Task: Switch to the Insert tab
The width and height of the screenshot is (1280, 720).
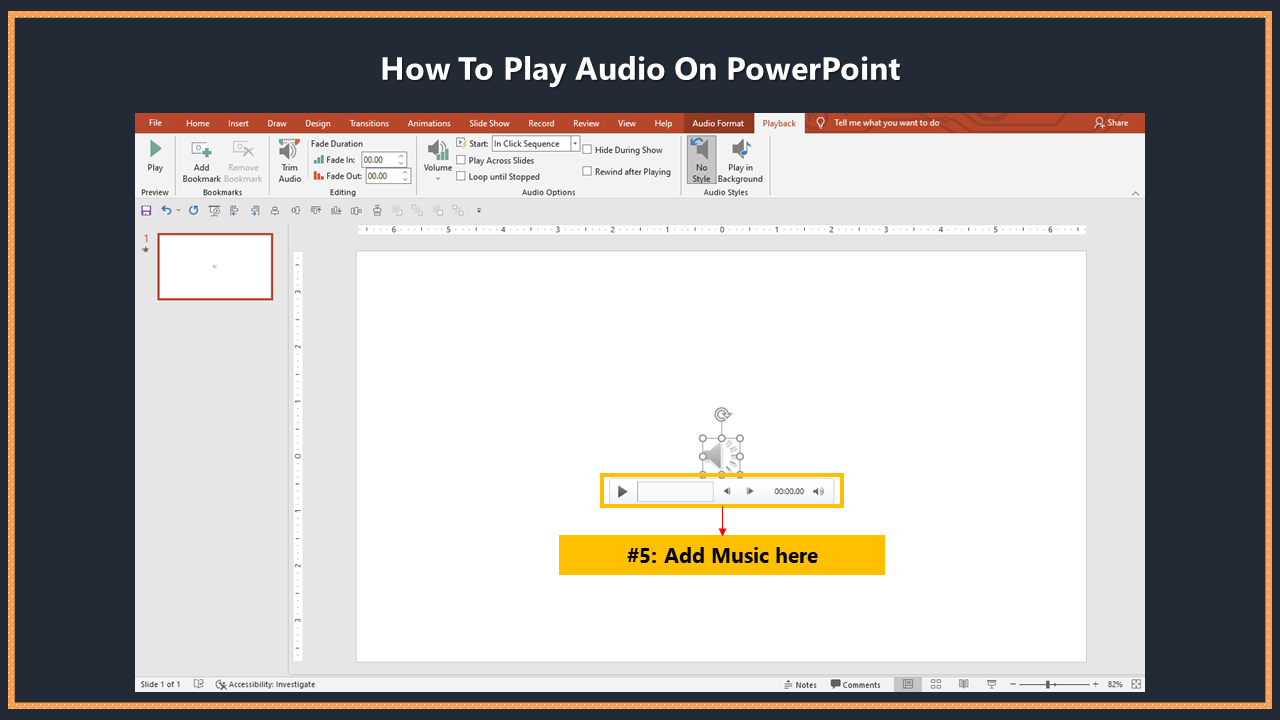Action: click(238, 123)
